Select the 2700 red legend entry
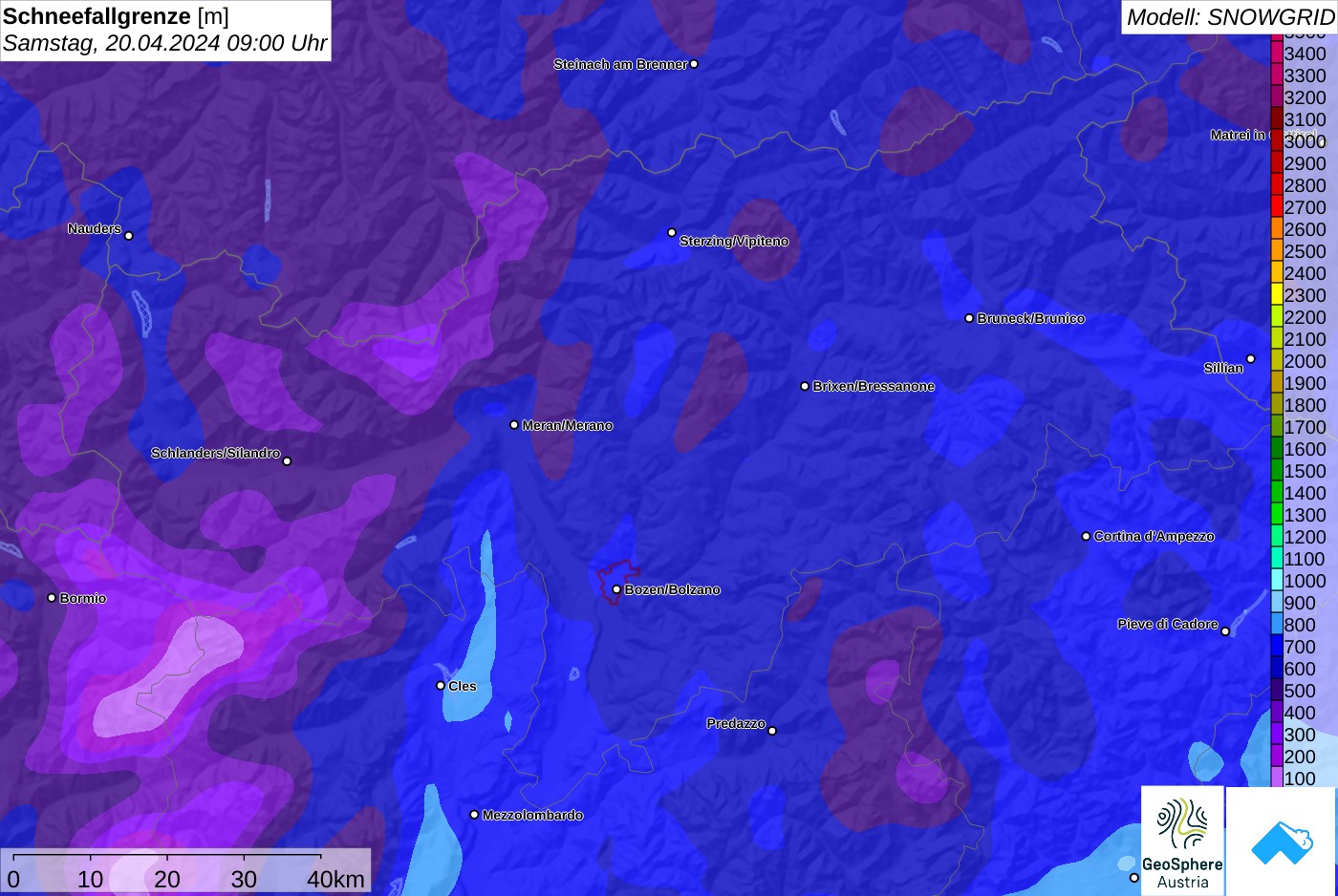 point(1277,207)
